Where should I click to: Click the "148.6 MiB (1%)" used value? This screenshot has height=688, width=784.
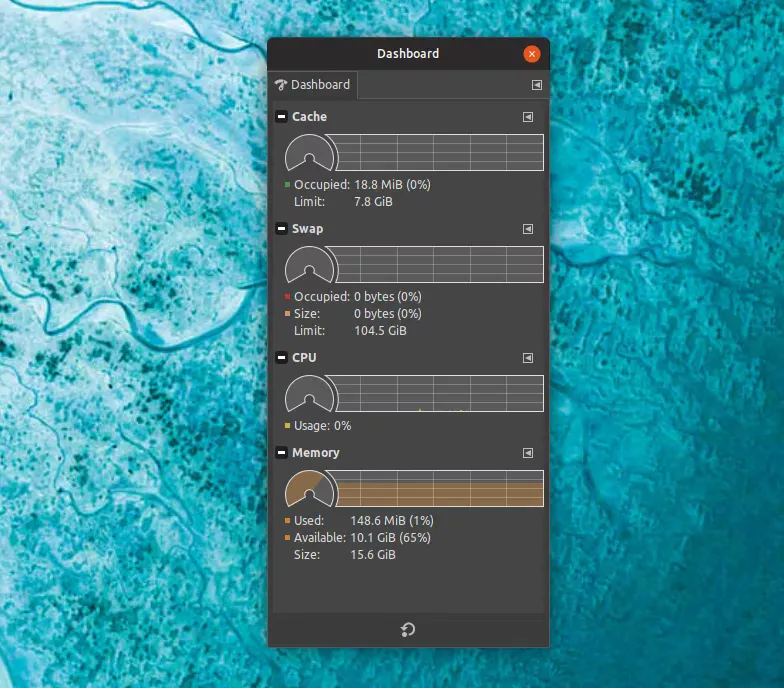(392, 521)
